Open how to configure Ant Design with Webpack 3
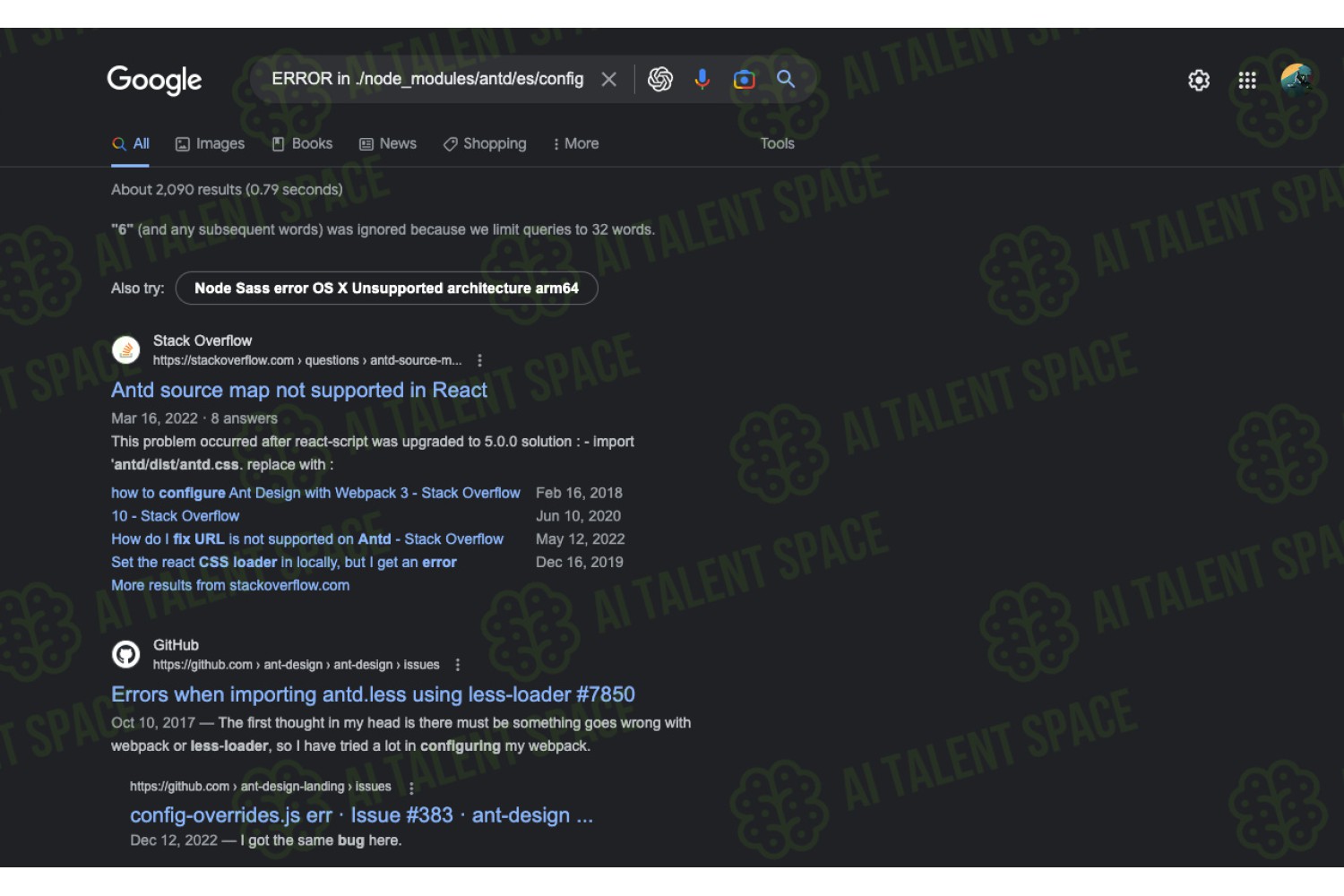 315,493
